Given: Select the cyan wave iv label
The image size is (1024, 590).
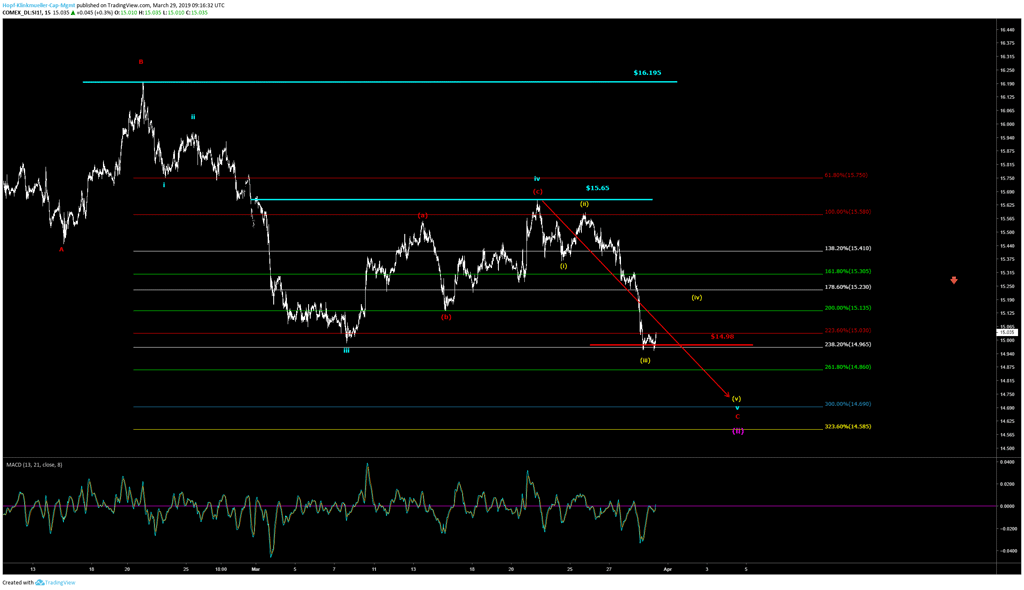Looking at the screenshot, I should coord(537,178).
